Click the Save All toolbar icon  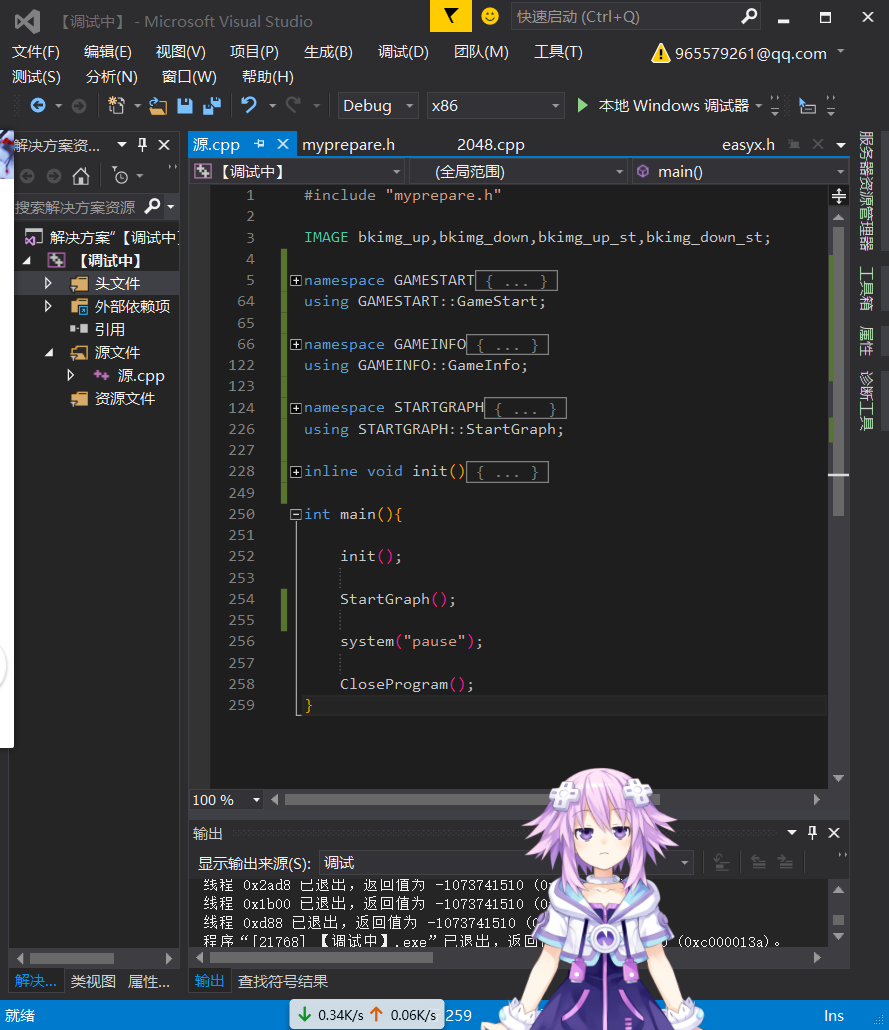[x=211, y=106]
